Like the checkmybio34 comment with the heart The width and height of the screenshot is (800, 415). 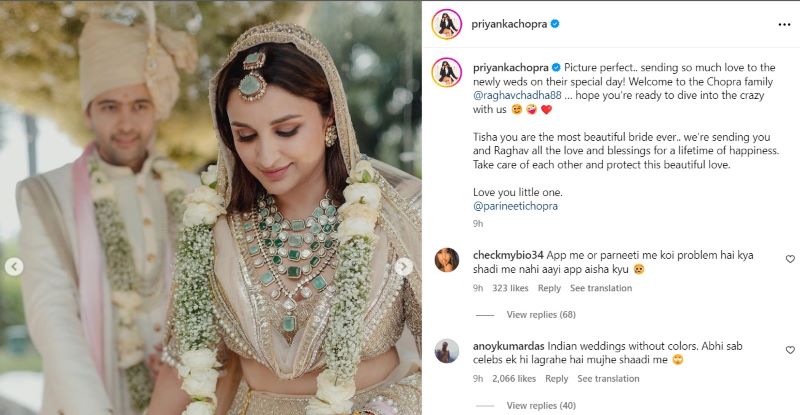pos(790,259)
